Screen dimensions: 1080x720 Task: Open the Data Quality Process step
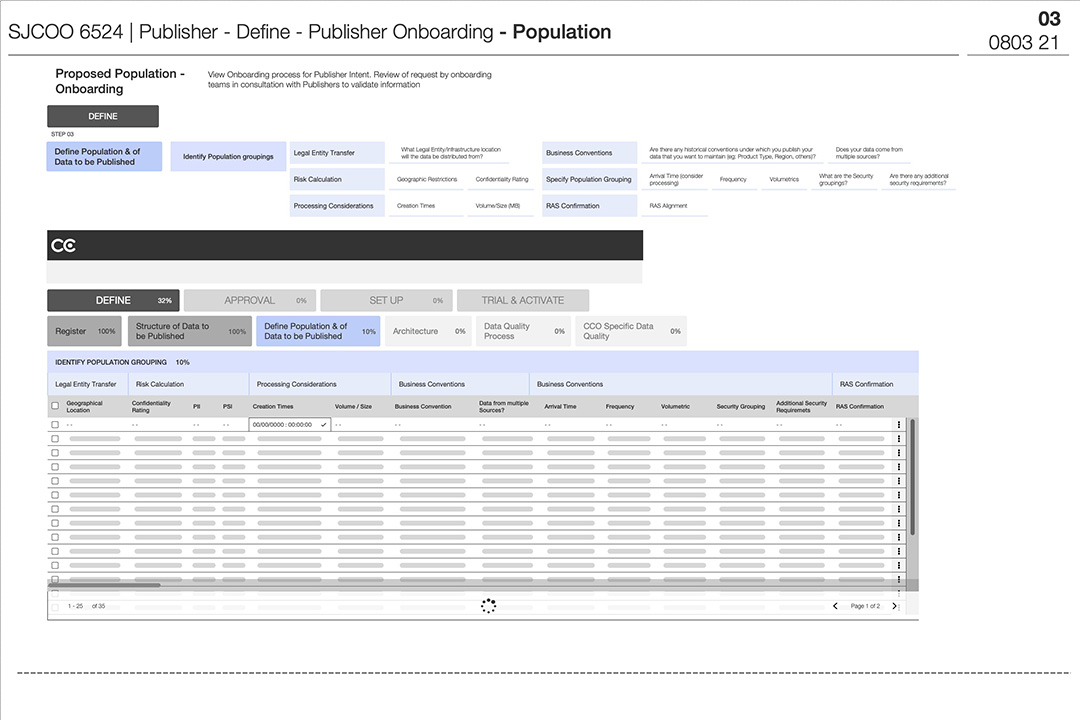tap(520, 331)
